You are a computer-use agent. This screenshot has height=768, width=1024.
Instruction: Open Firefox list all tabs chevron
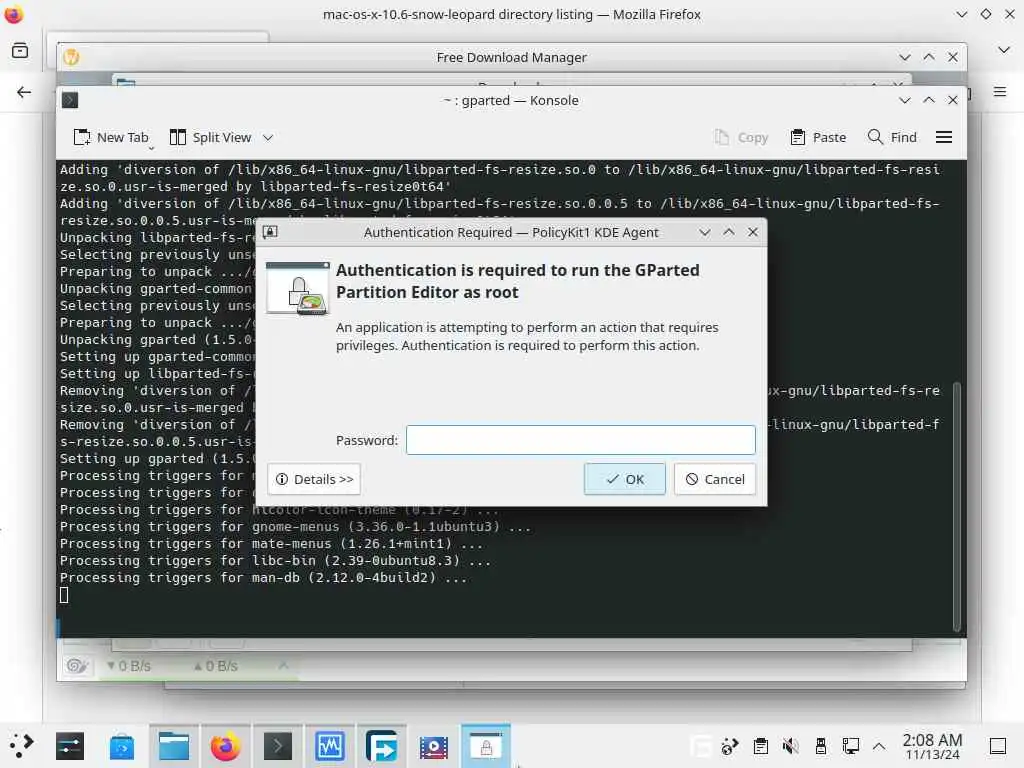(x=1004, y=50)
